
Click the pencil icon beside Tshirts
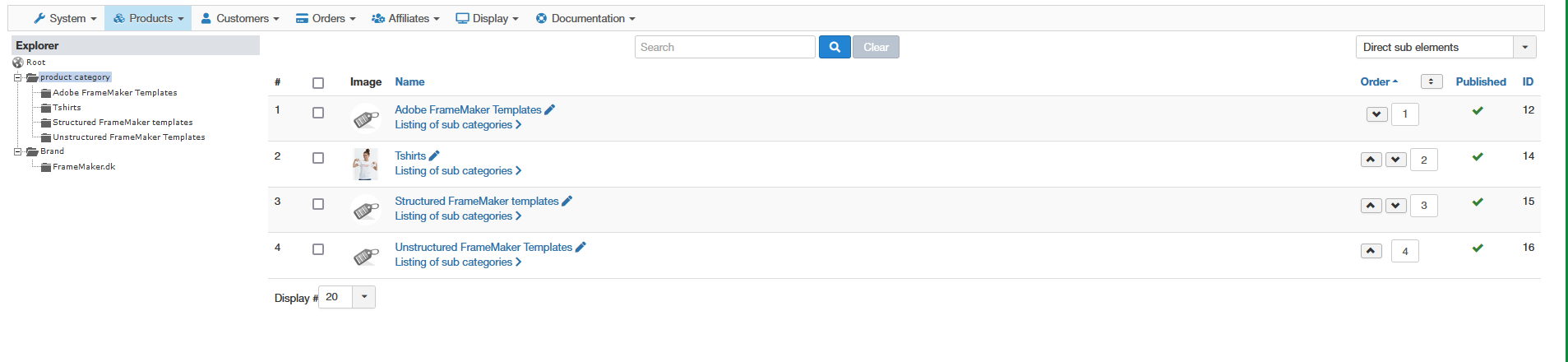(x=434, y=155)
